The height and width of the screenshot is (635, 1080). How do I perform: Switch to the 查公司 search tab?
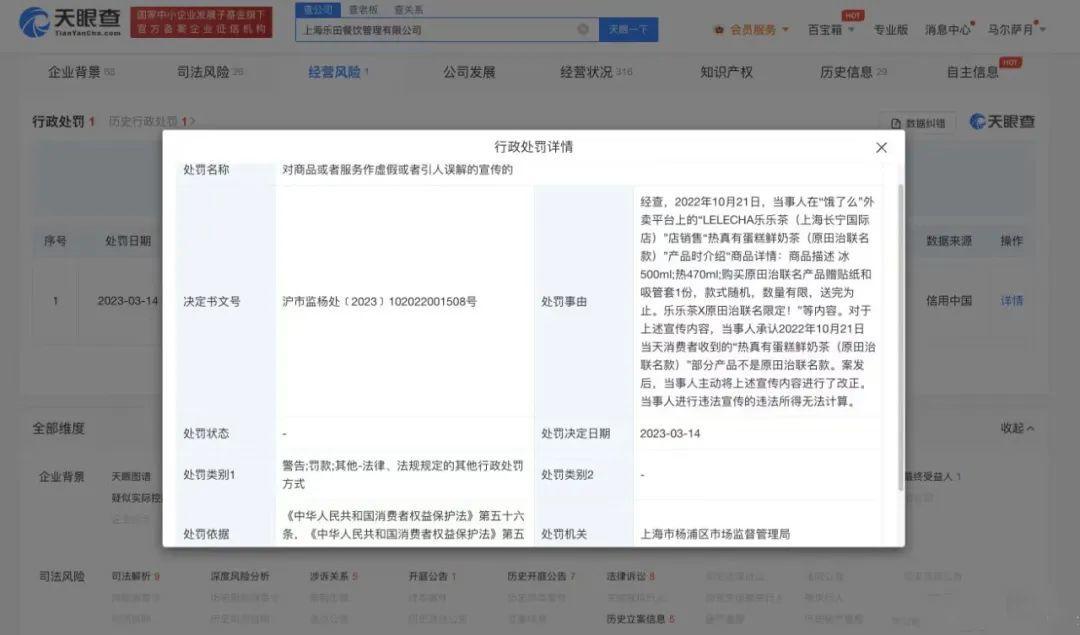click(318, 10)
